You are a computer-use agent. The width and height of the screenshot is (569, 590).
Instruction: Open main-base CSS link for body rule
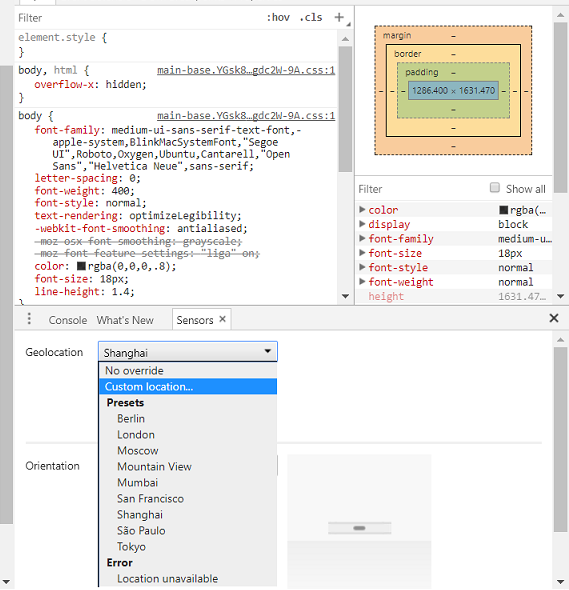coord(246,116)
